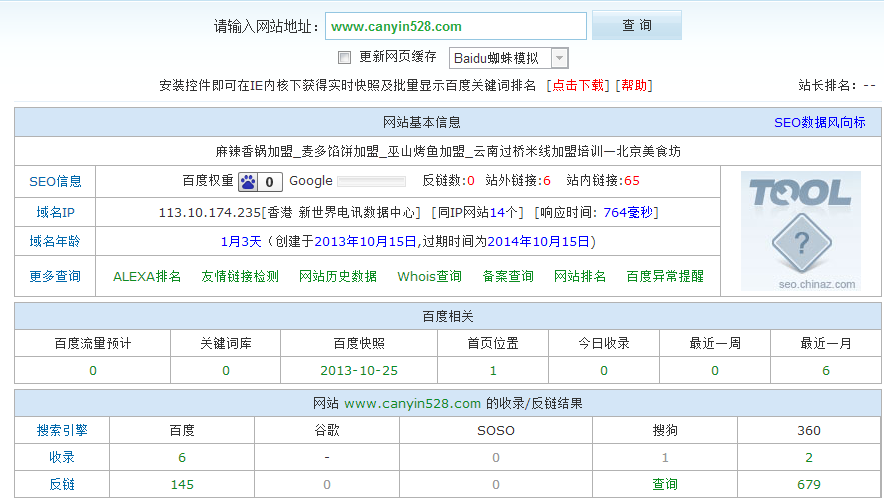This screenshot has height=500, width=884.
Task: Click the 2014年10月15日 expiry date
Action: tap(538, 242)
